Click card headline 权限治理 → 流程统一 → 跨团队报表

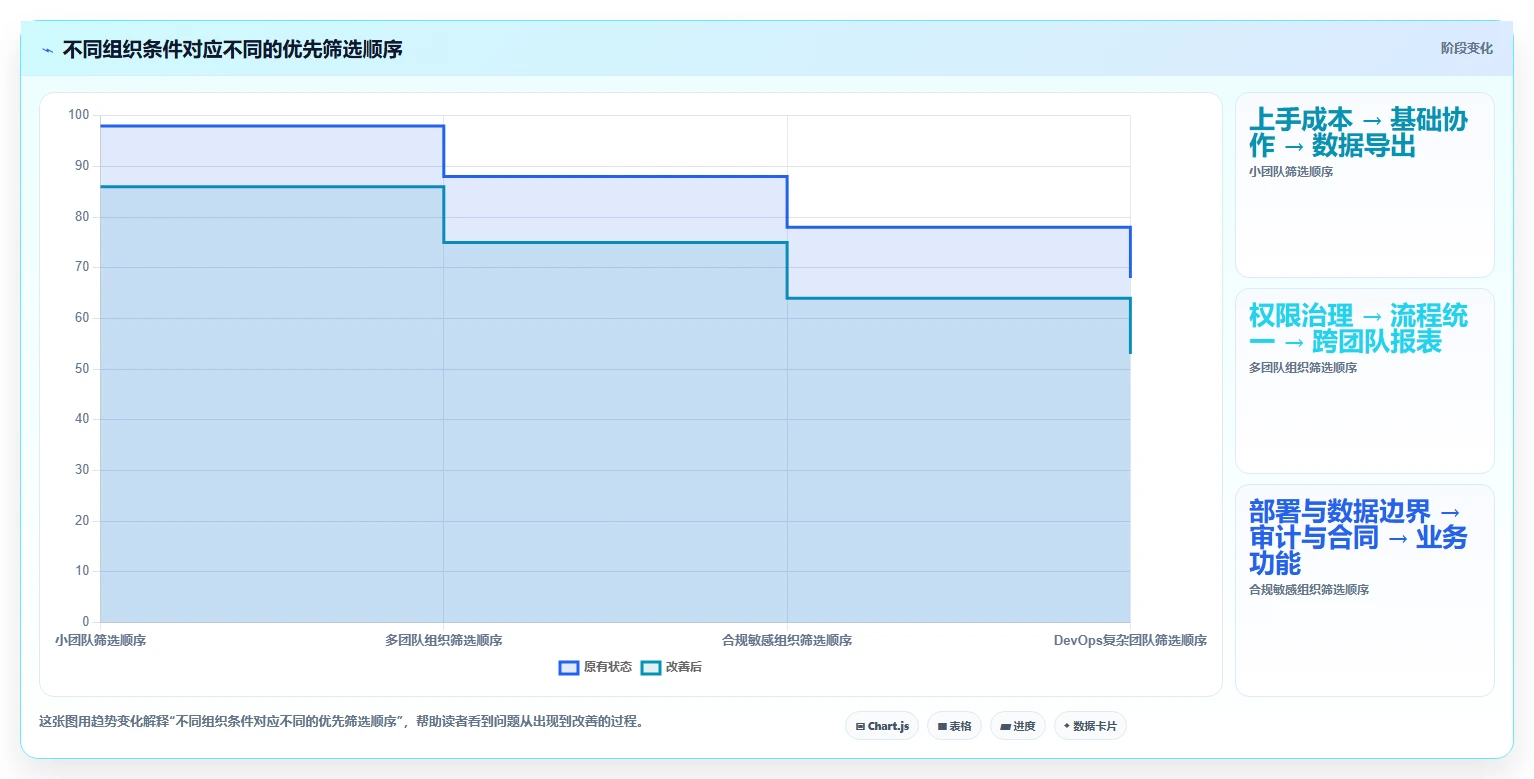tap(1359, 329)
